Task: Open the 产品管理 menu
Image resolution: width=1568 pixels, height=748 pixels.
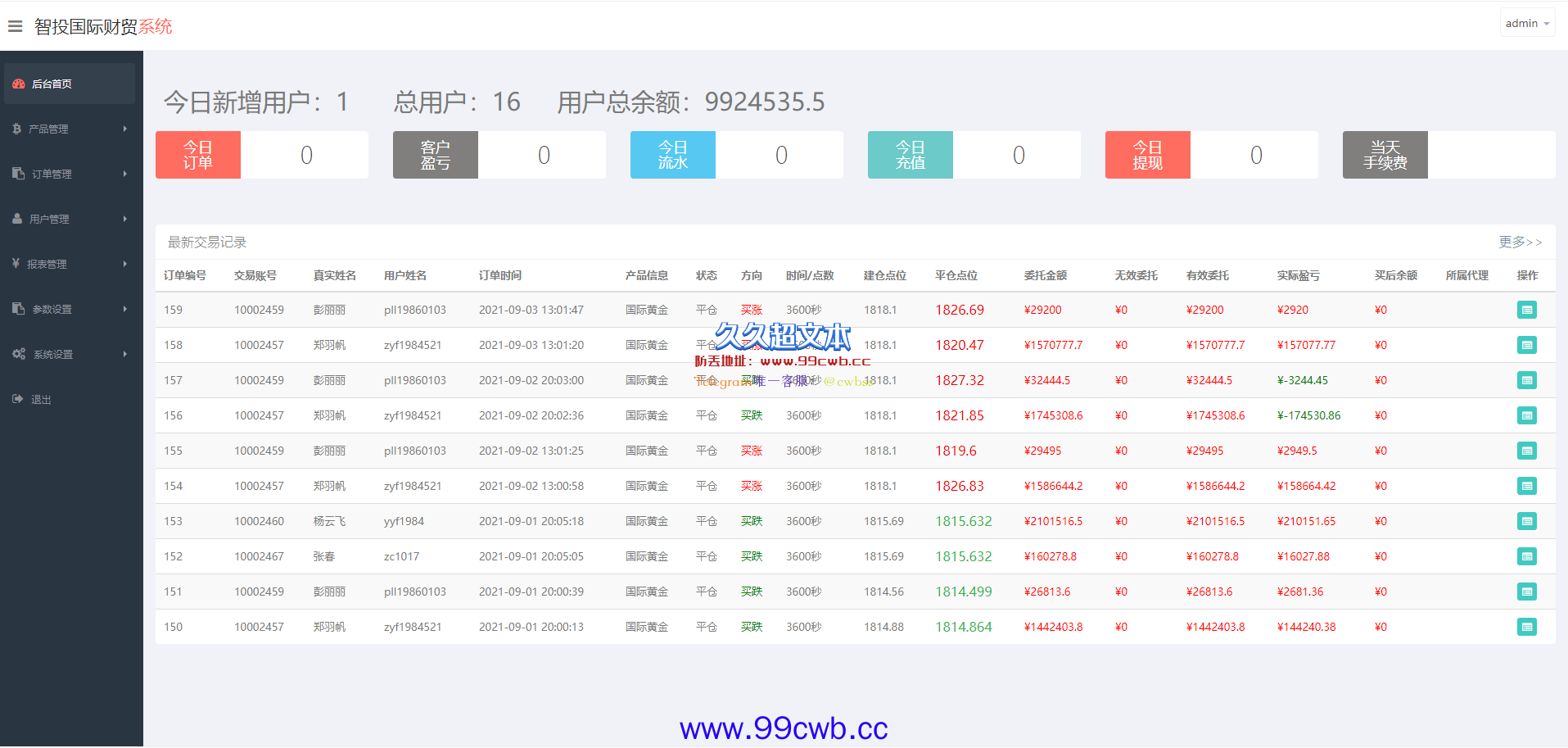Action: [x=71, y=129]
